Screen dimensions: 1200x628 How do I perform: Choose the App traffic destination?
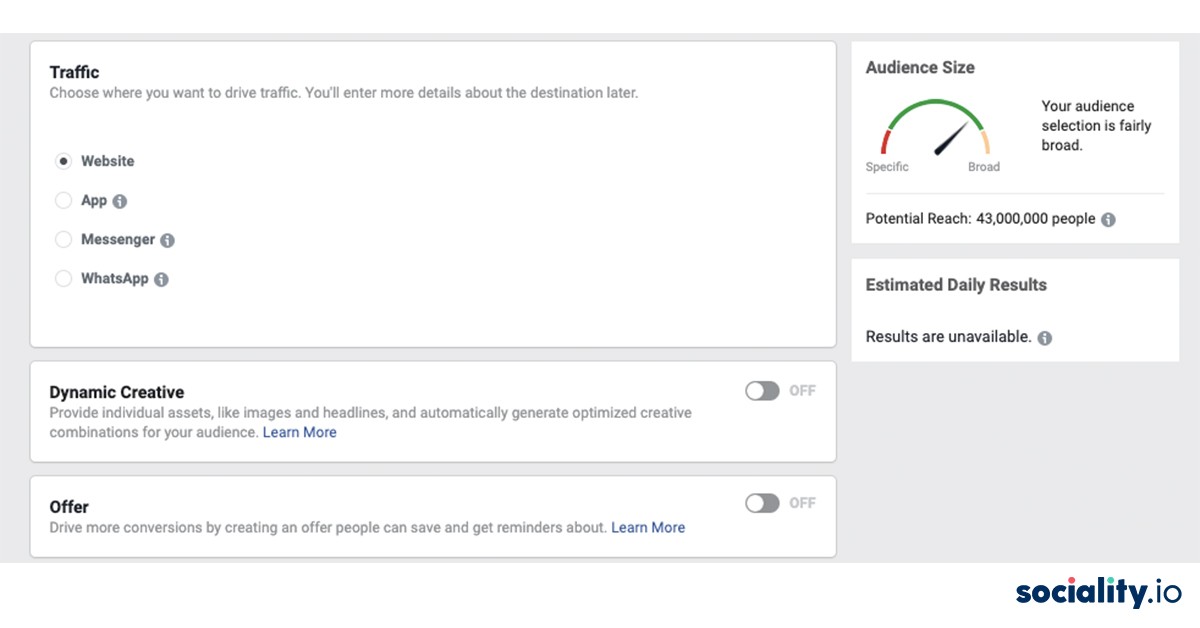pos(63,200)
